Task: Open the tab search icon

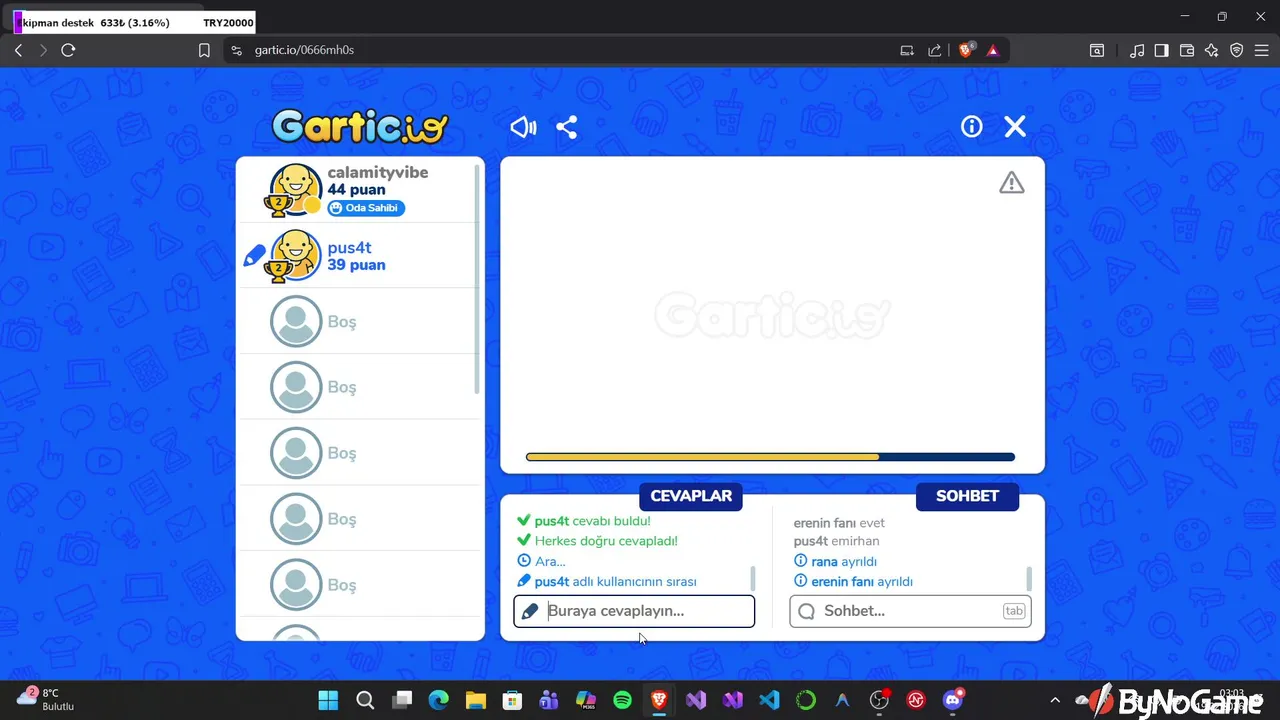Action: click(1097, 50)
